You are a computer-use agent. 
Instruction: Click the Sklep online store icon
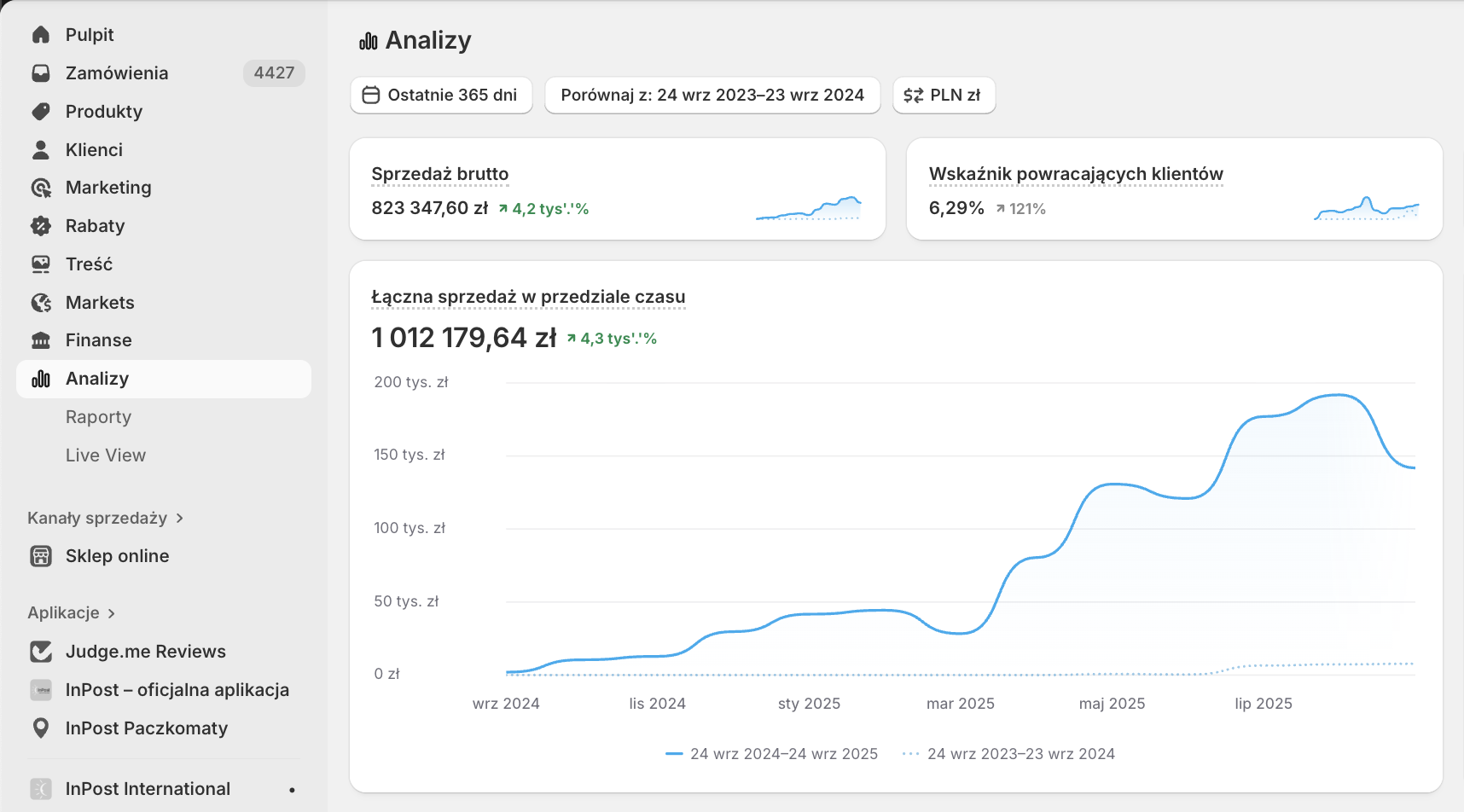point(41,556)
